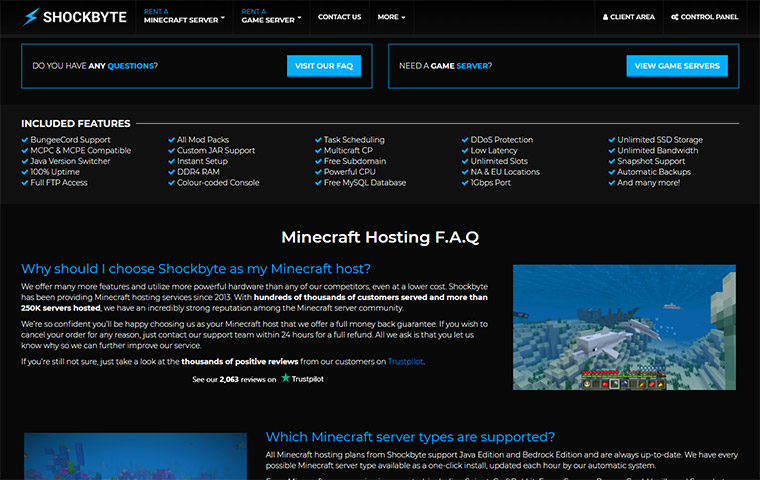Click Visit Our FAQ button
760x480 pixels.
pos(324,66)
